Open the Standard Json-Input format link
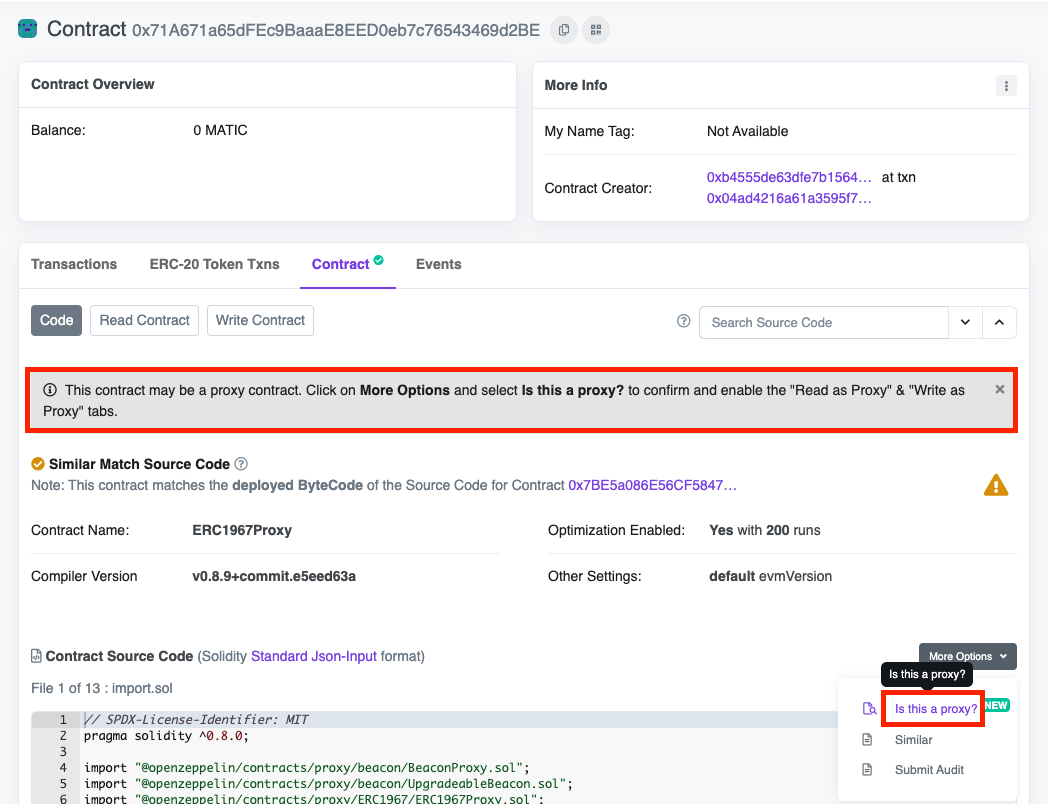 313,656
